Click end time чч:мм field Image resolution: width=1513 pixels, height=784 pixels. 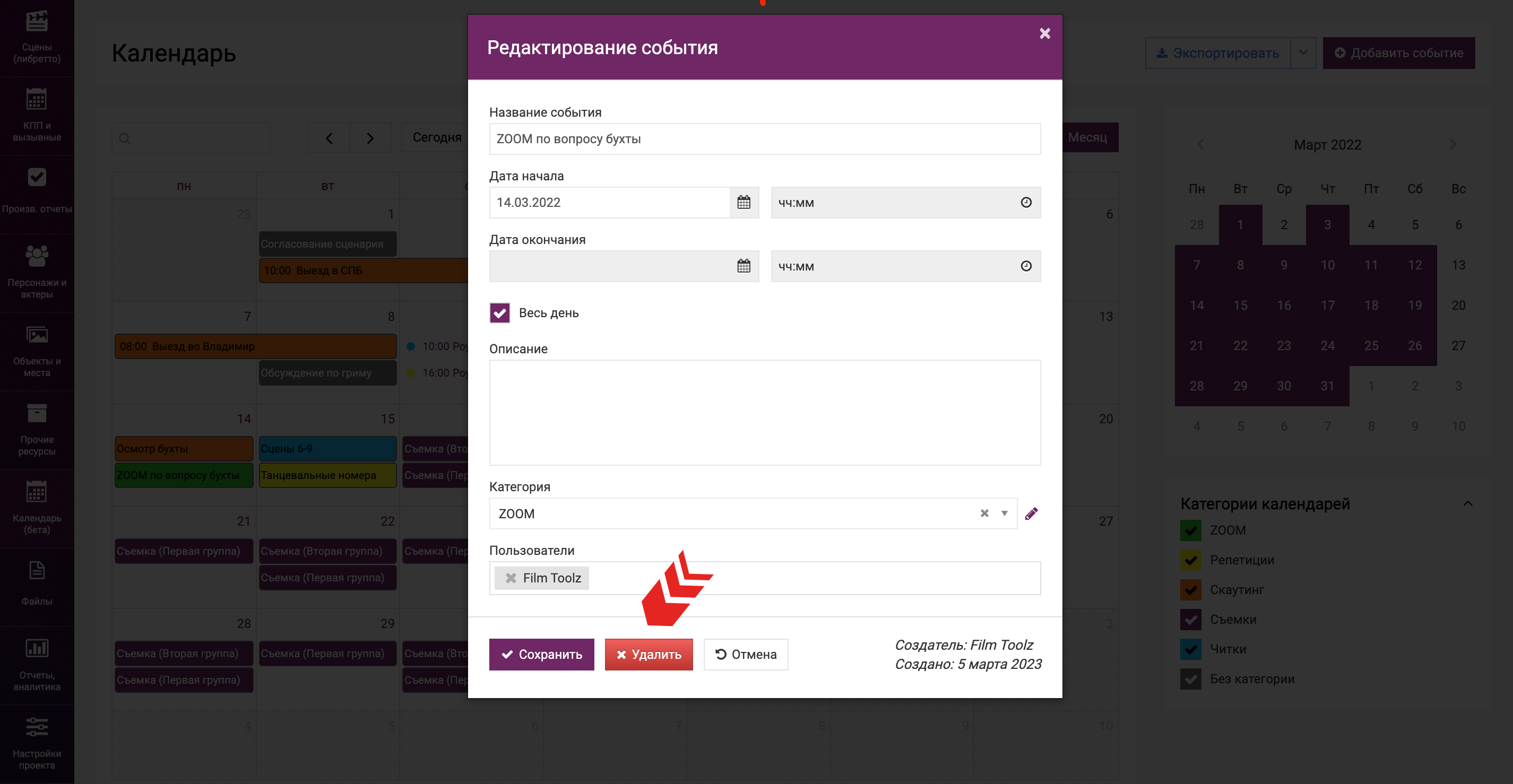coord(905,266)
